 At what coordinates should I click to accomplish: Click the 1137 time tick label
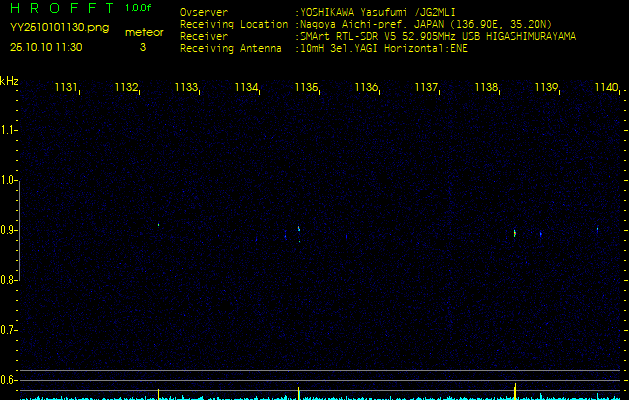(426, 87)
